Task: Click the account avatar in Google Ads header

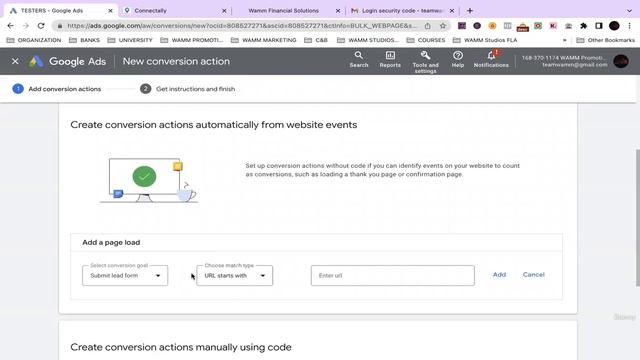Action: 621,61
